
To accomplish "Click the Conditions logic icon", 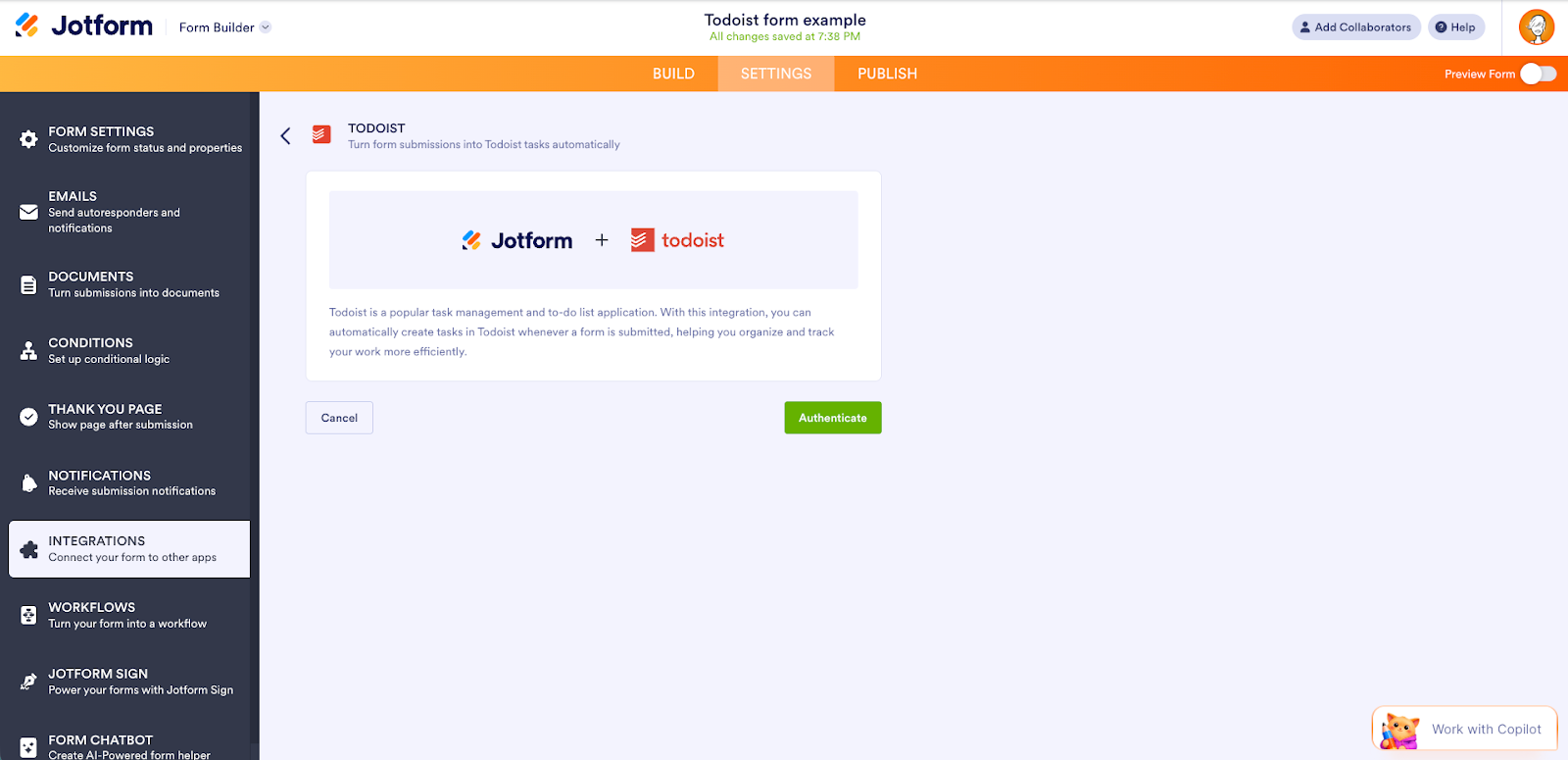I will click(29, 351).
